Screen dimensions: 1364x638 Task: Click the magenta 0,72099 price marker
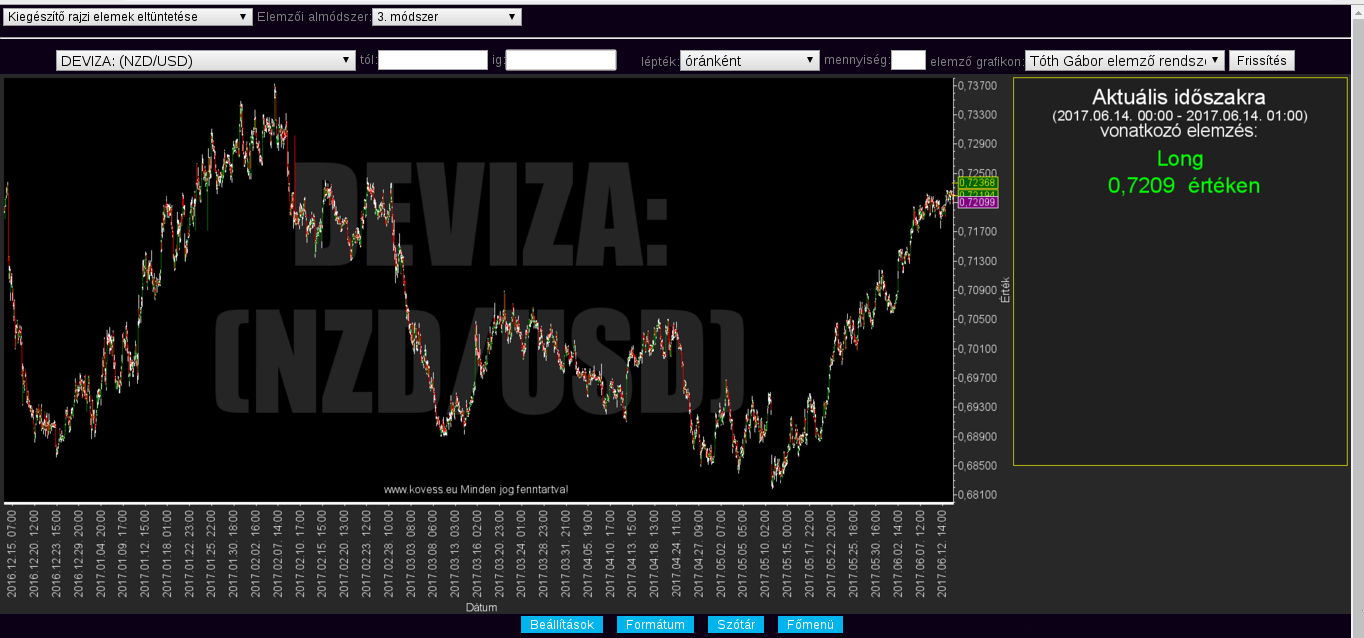(977, 203)
